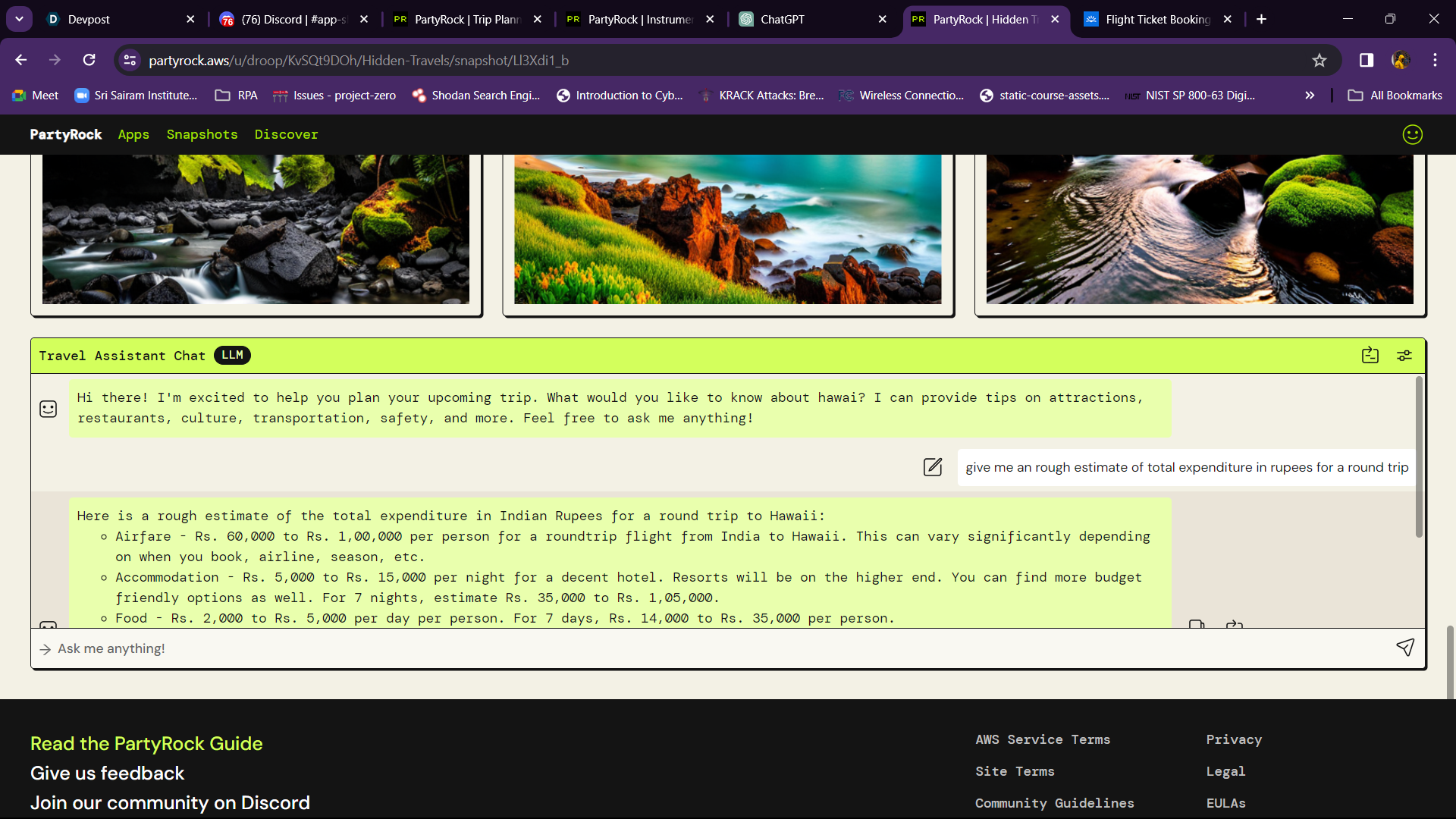Click the coastal rocks generated image

[x=727, y=229]
